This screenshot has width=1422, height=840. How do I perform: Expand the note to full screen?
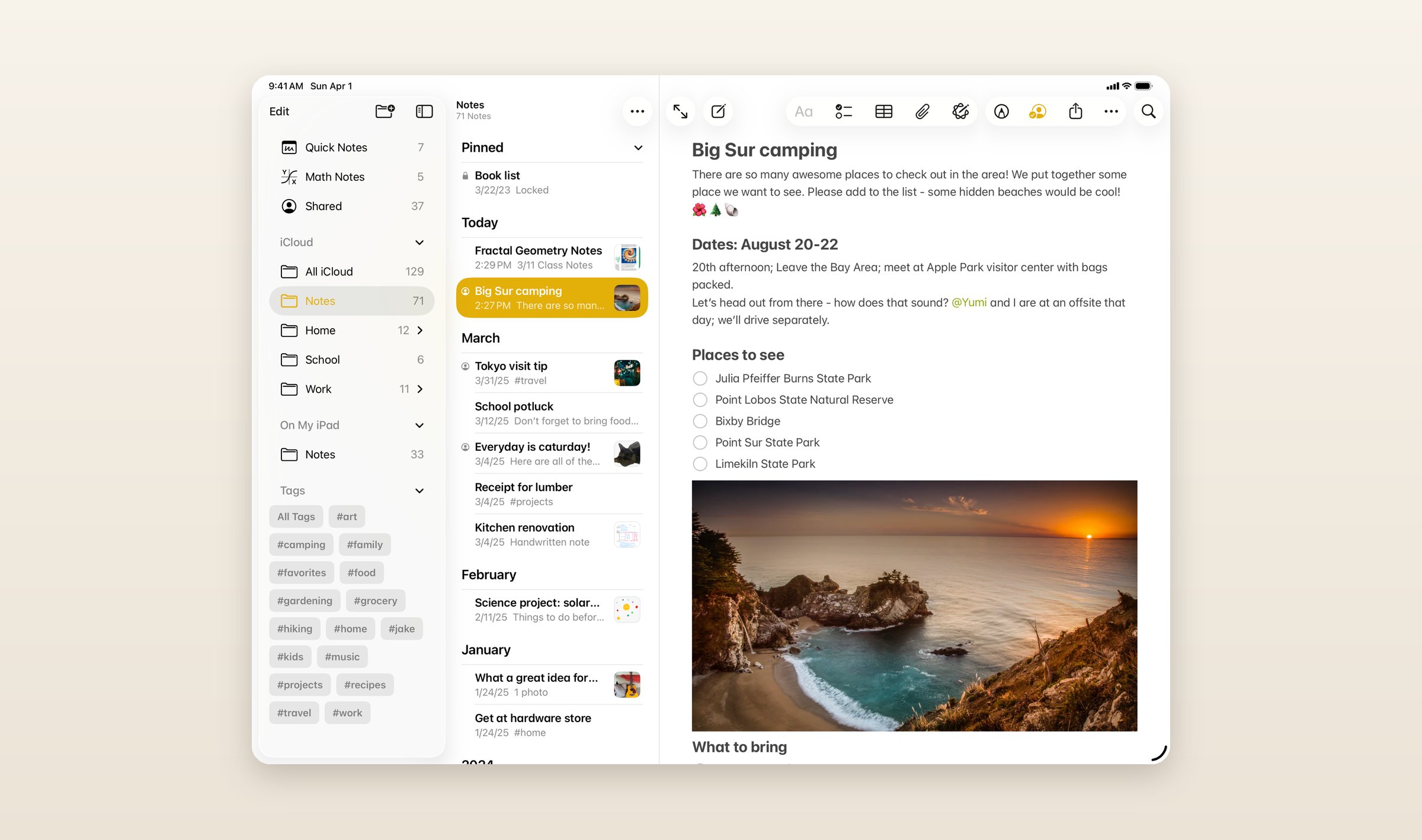click(x=680, y=111)
